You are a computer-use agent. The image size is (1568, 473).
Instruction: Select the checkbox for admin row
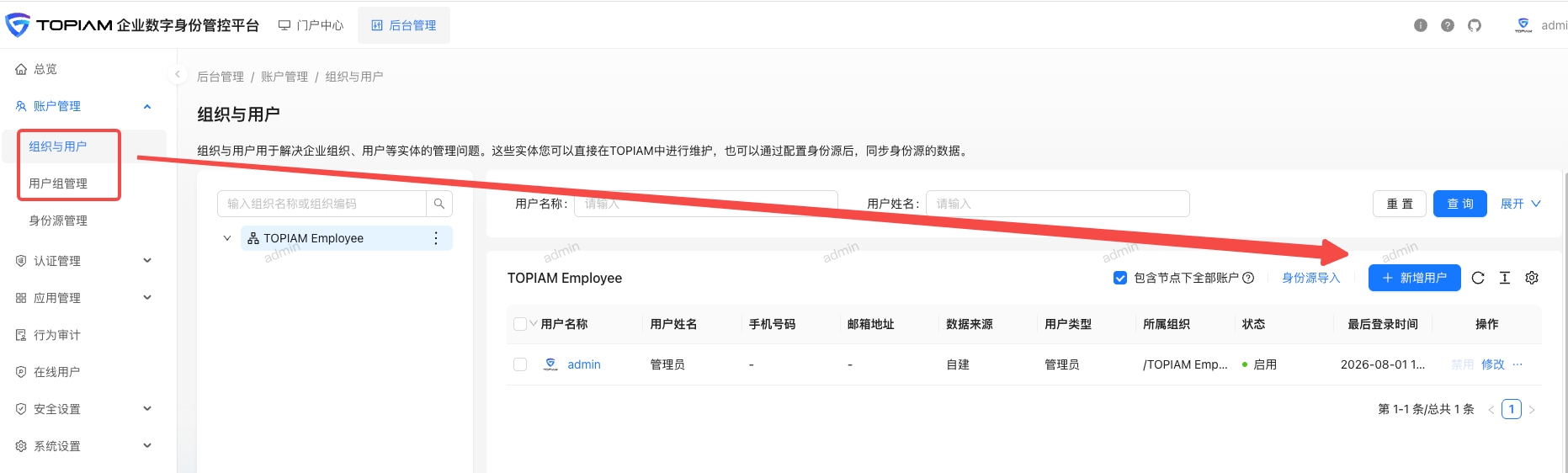520,364
